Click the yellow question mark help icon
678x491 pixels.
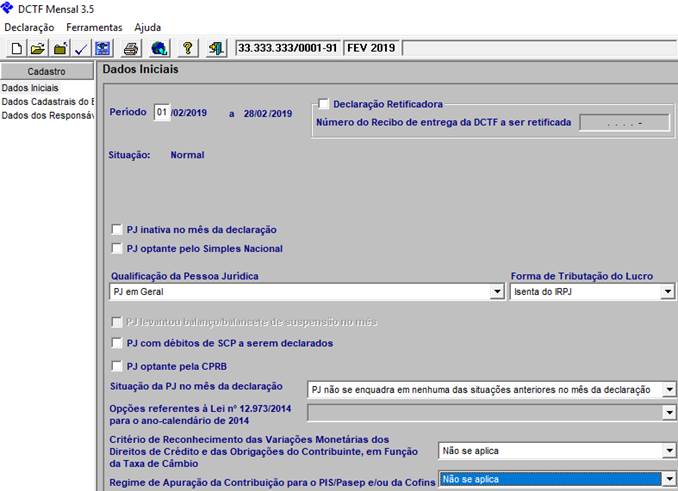pos(187,48)
